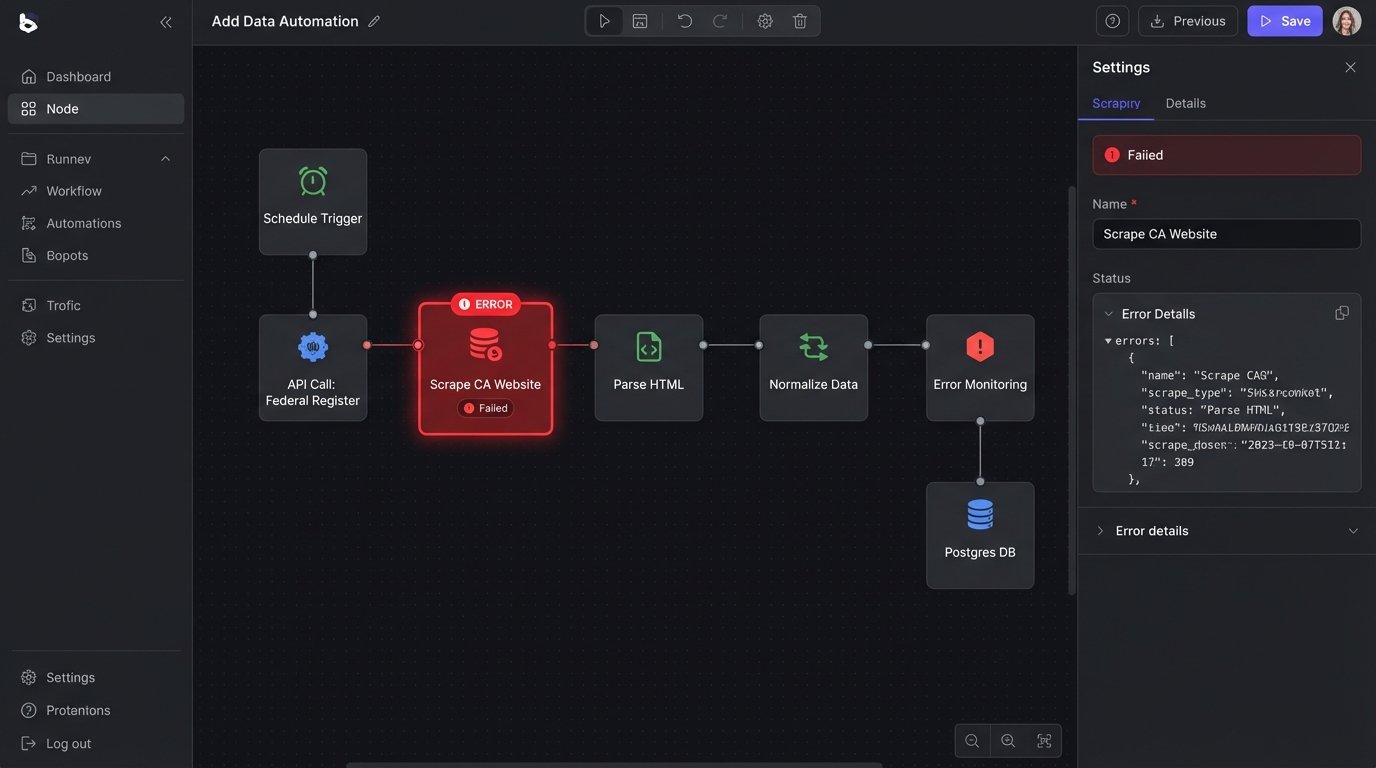Image resolution: width=1376 pixels, height=768 pixels.
Task: Click the trash delete icon in toolbar
Action: click(800, 21)
